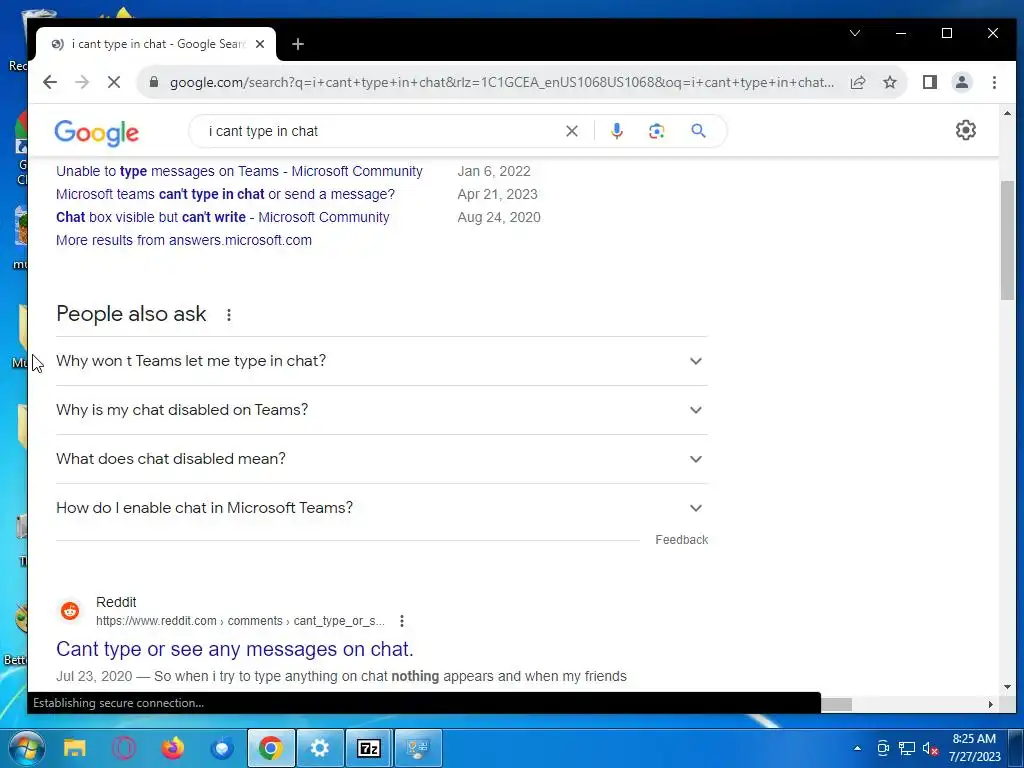The height and width of the screenshot is (768, 1024).
Task: Open the network tray icon
Action: tap(906, 748)
